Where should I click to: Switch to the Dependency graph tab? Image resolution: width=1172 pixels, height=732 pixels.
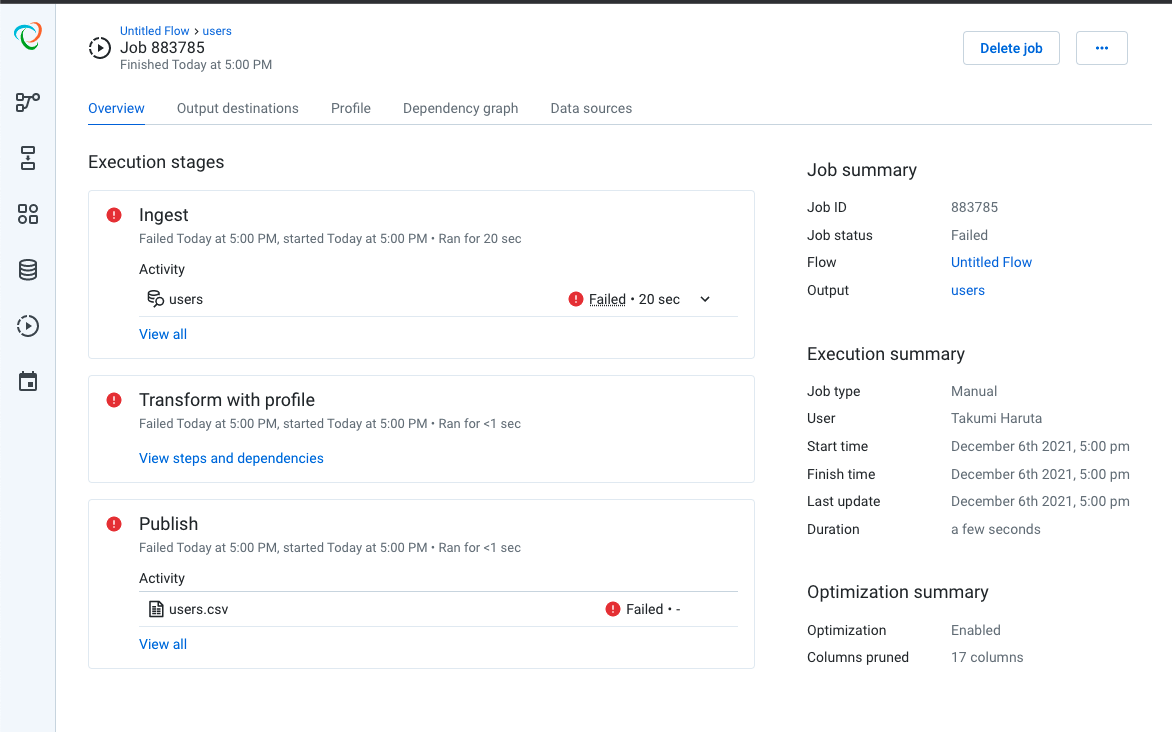point(460,108)
